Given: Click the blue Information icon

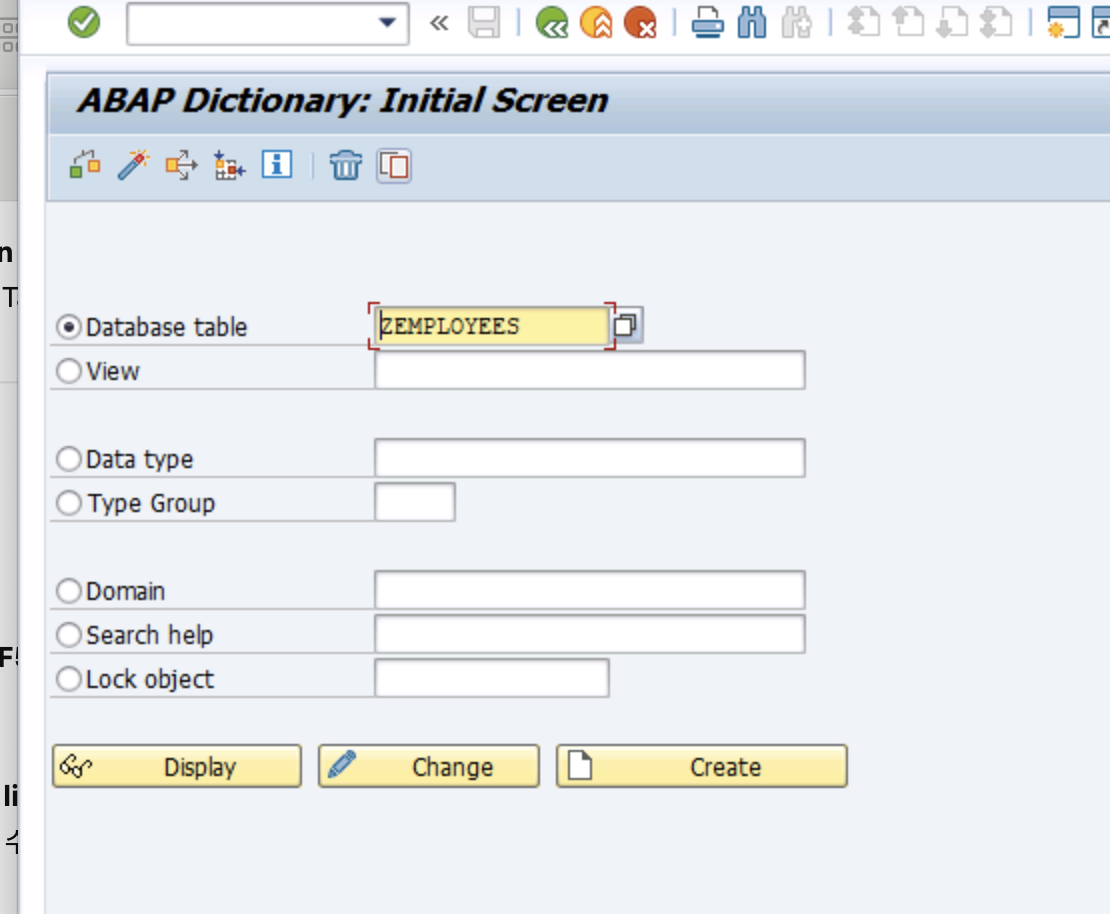Looking at the screenshot, I should [277, 164].
